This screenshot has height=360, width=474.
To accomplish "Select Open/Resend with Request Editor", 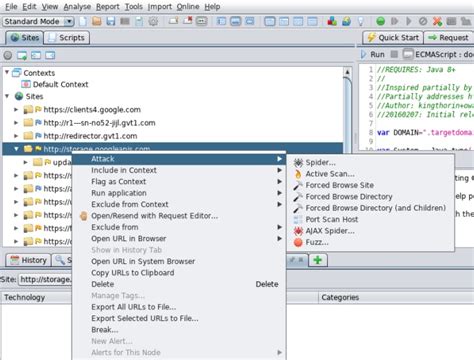I will pyautogui.click(x=179, y=216).
